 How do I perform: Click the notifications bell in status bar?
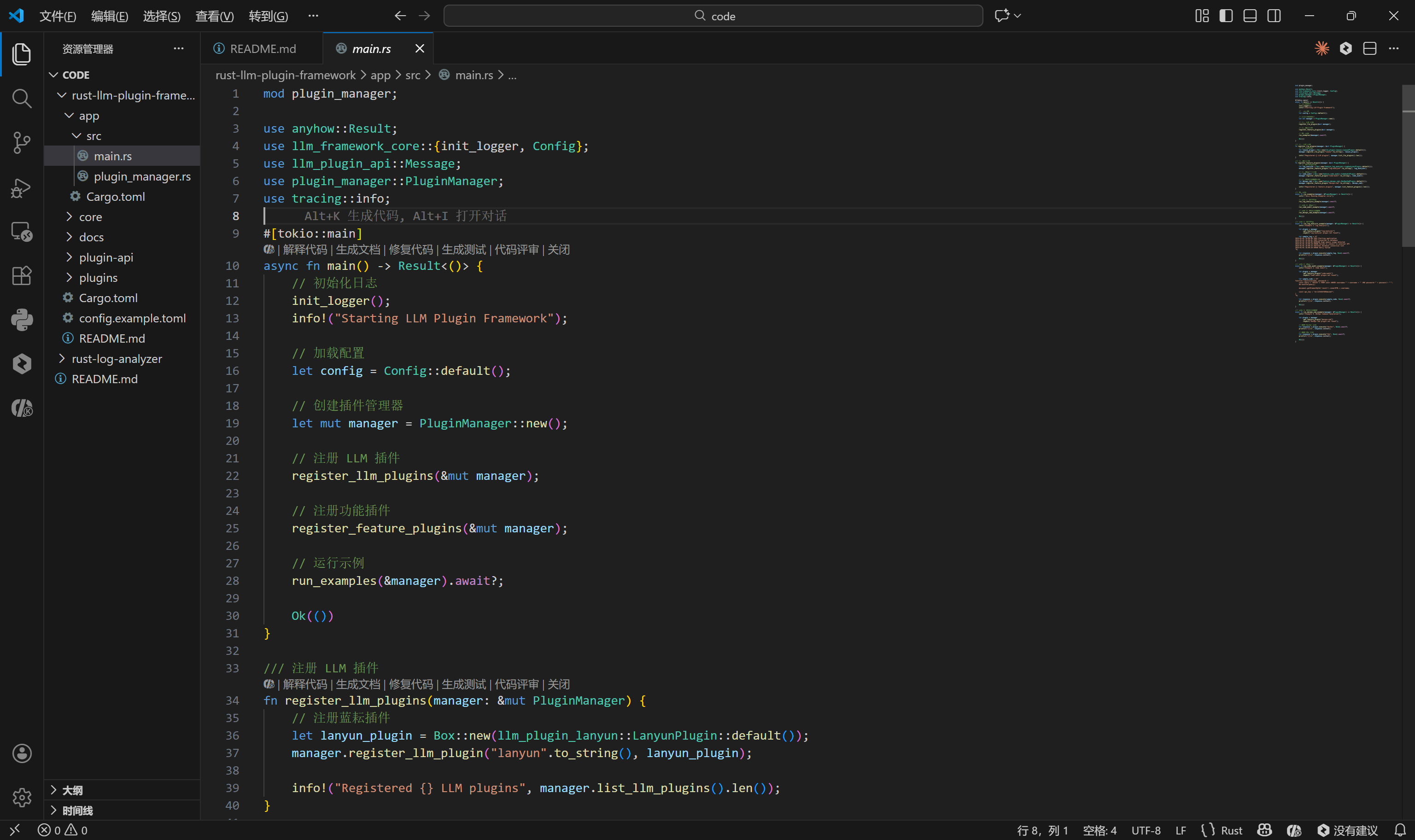point(1400,830)
